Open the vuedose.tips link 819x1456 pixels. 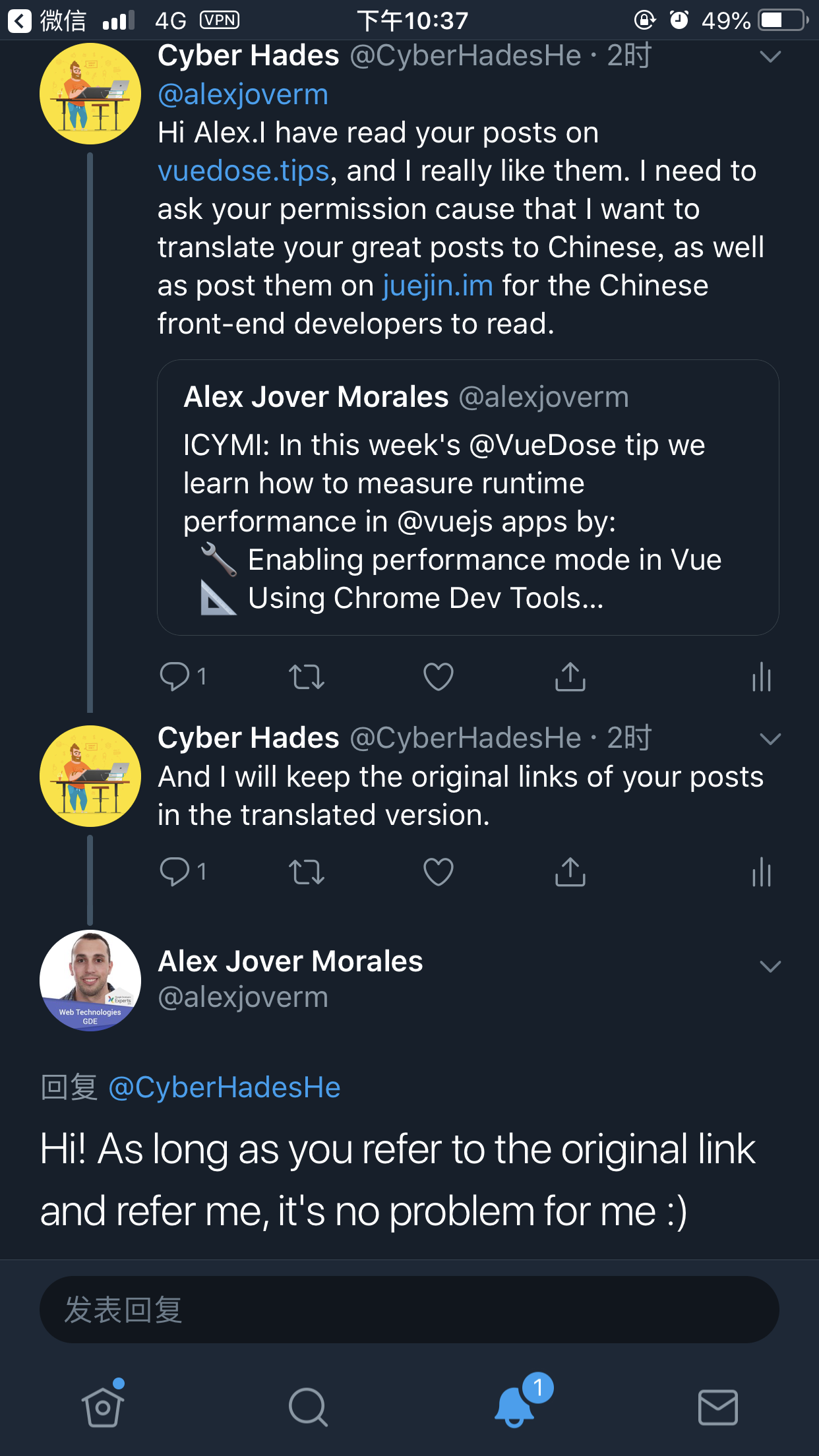pos(243,171)
